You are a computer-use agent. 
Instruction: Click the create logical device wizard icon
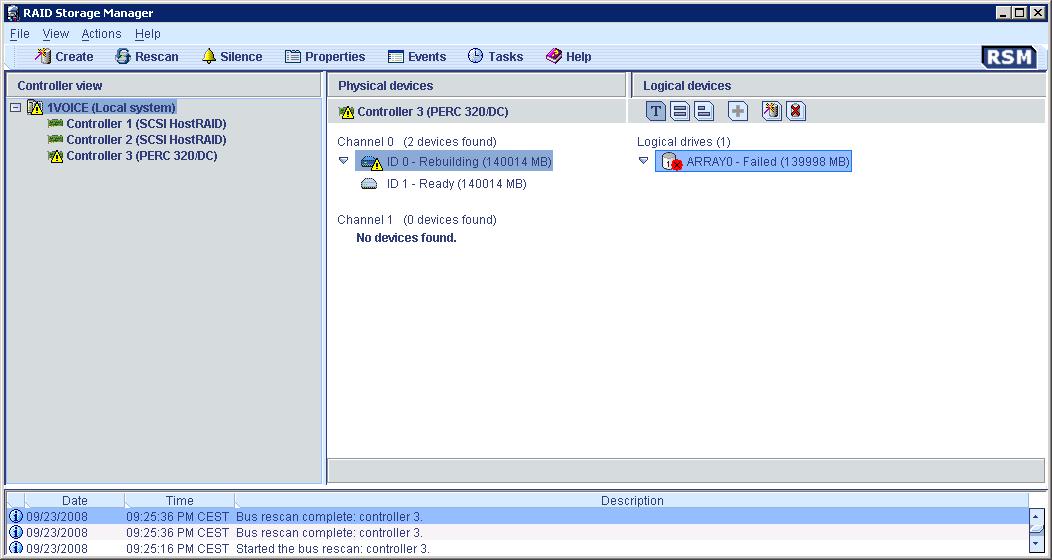pyautogui.click(x=772, y=111)
